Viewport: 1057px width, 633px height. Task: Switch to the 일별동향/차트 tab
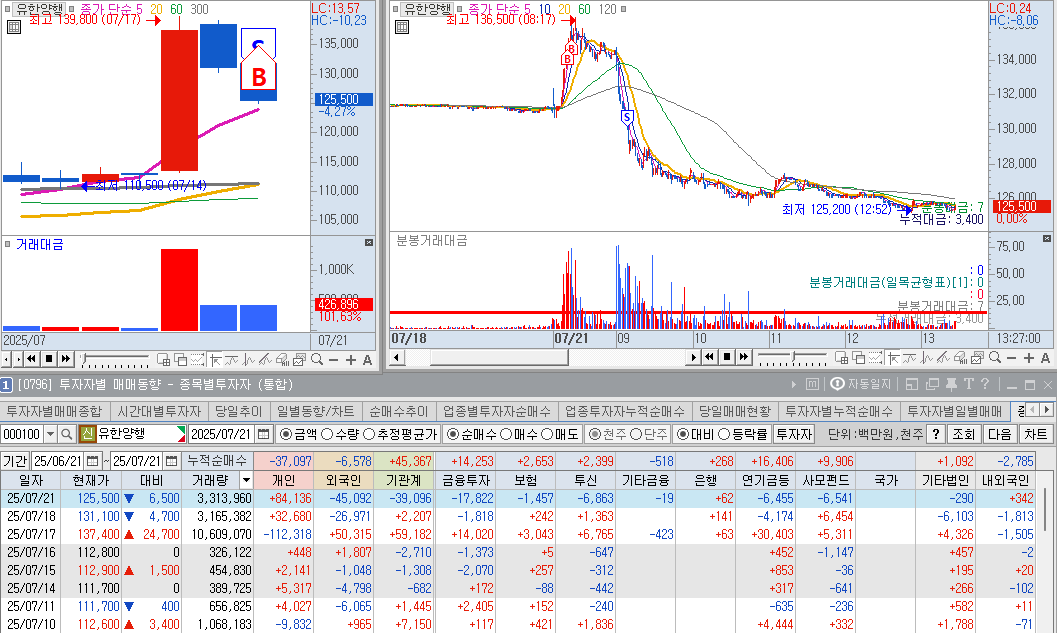point(315,411)
